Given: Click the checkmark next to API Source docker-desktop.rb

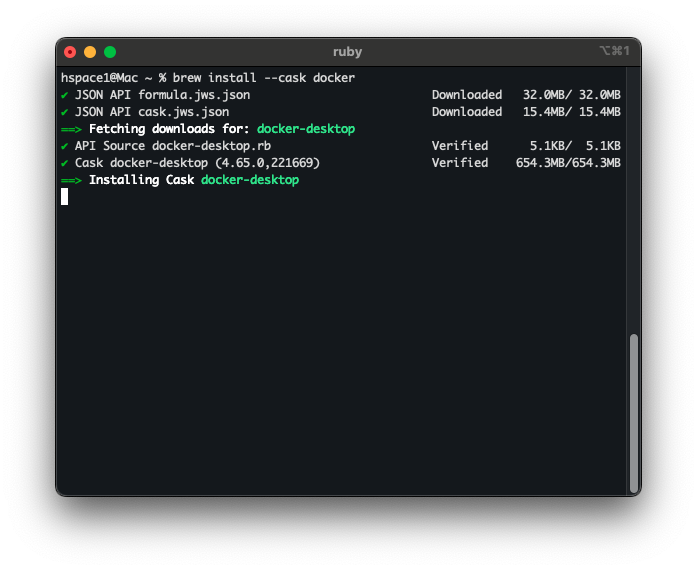Looking at the screenshot, I should point(64,146).
